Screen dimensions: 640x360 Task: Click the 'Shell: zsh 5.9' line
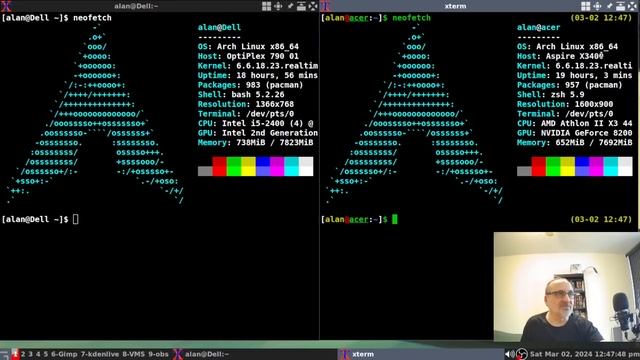point(551,95)
